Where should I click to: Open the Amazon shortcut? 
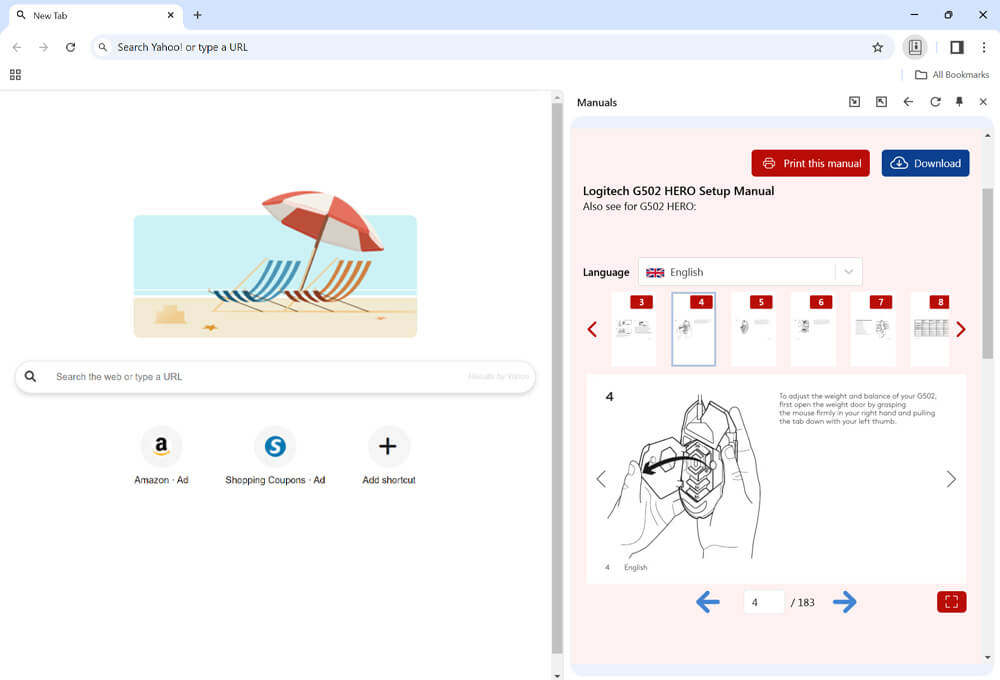coord(161,455)
